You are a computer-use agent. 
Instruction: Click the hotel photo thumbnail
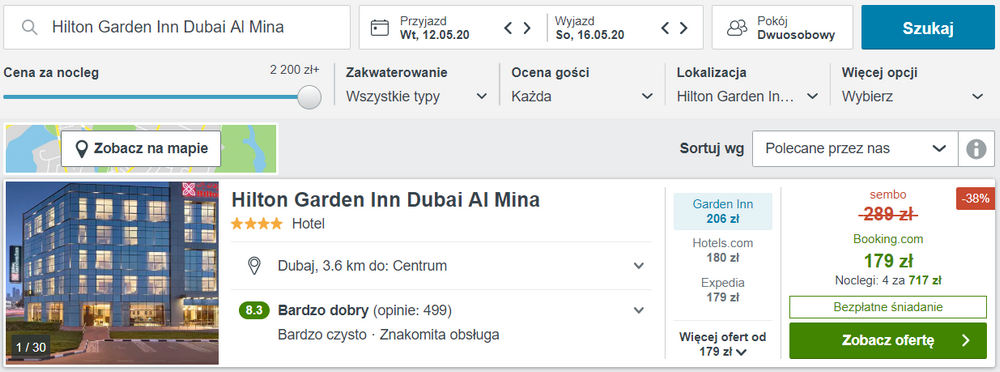[112, 273]
